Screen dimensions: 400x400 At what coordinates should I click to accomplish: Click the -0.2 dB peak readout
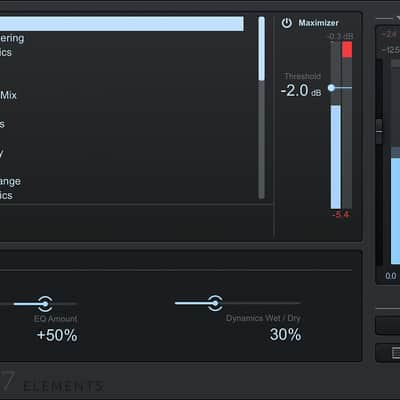(340, 36)
